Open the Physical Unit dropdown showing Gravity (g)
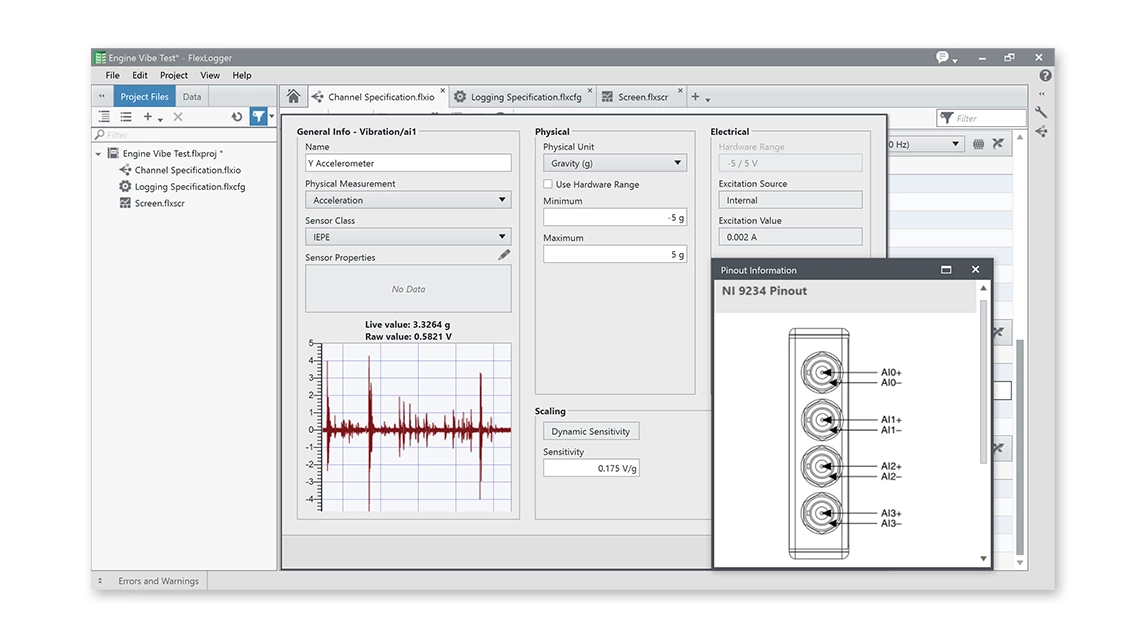The width and height of the screenshot is (1140, 641). click(x=614, y=163)
